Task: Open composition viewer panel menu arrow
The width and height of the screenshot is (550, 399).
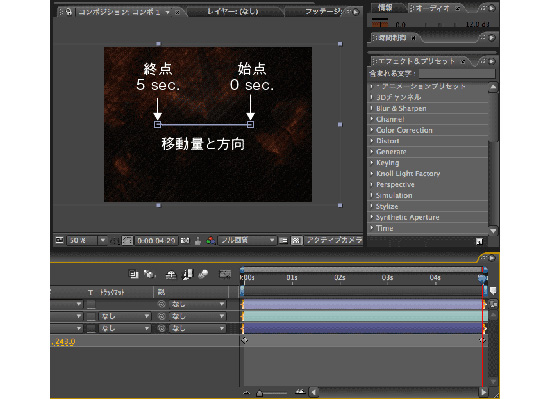Action: [x=355, y=12]
